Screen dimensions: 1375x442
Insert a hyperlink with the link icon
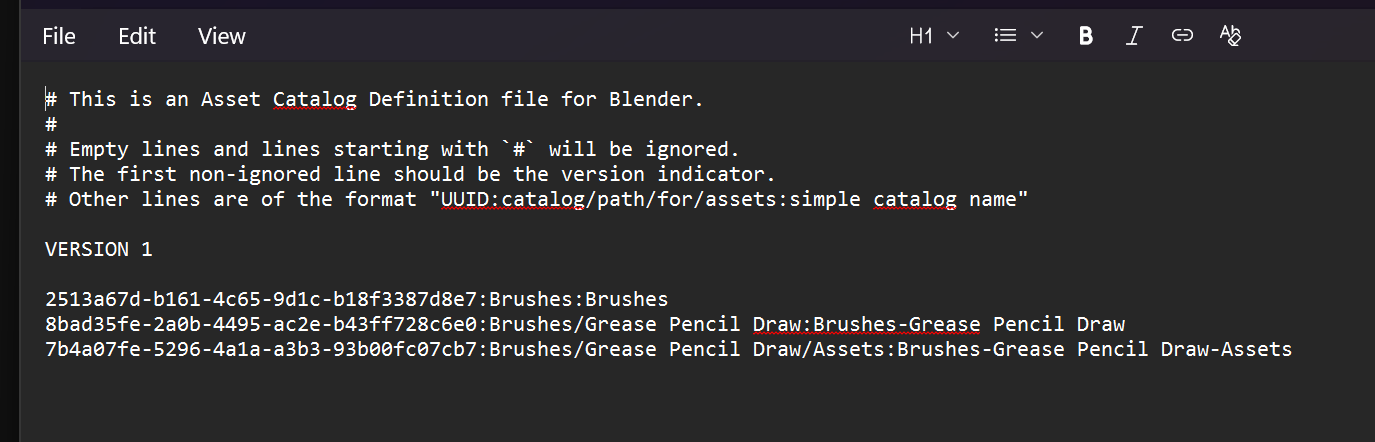coord(1182,36)
